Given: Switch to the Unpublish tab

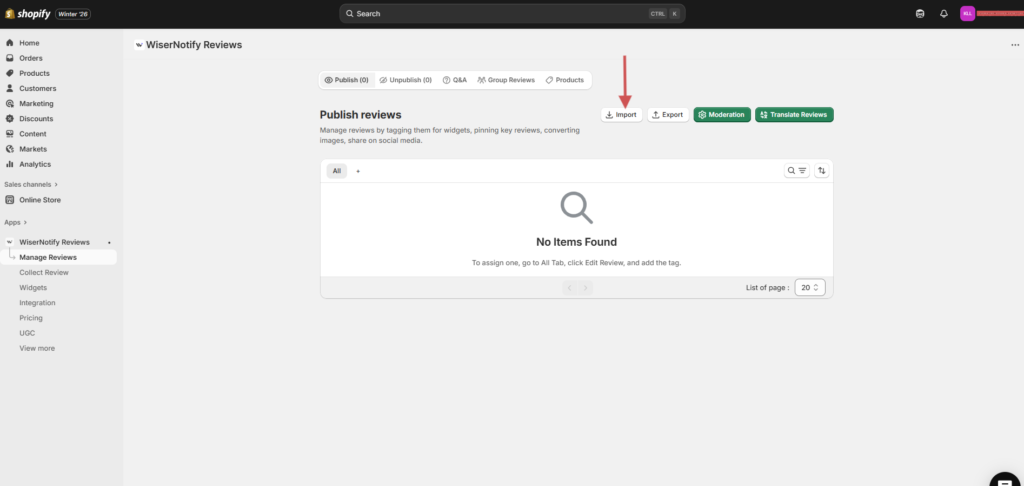Looking at the screenshot, I should [405, 80].
